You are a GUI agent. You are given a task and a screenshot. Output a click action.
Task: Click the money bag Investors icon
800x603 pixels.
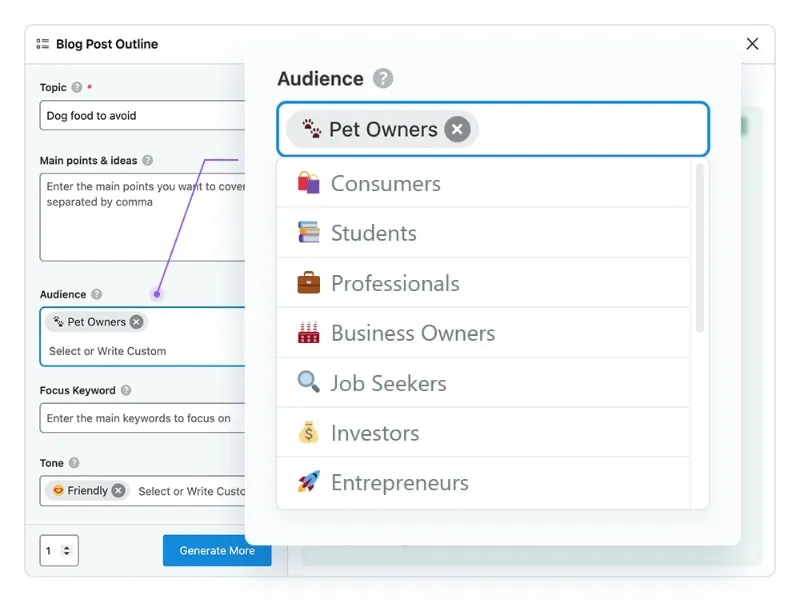pyautogui.click(x=309, y=432)
